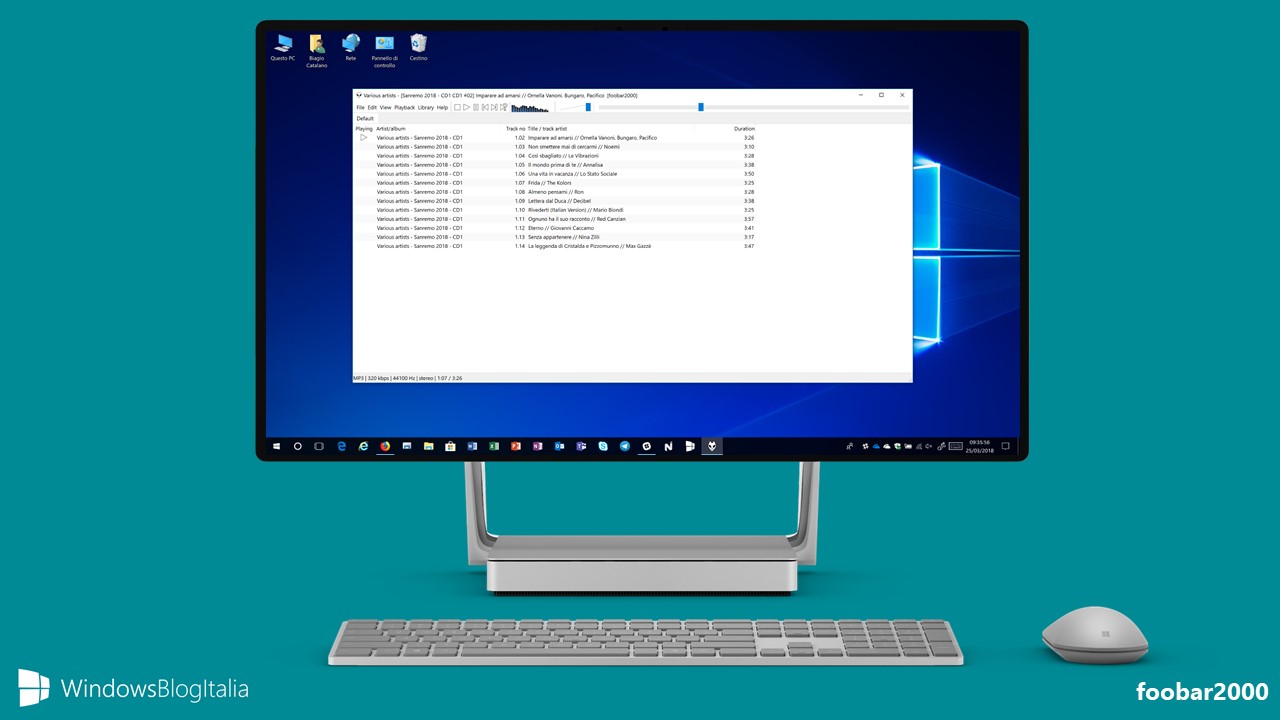
Task: Open File Explorer from the taskbar
Action: 429,446
